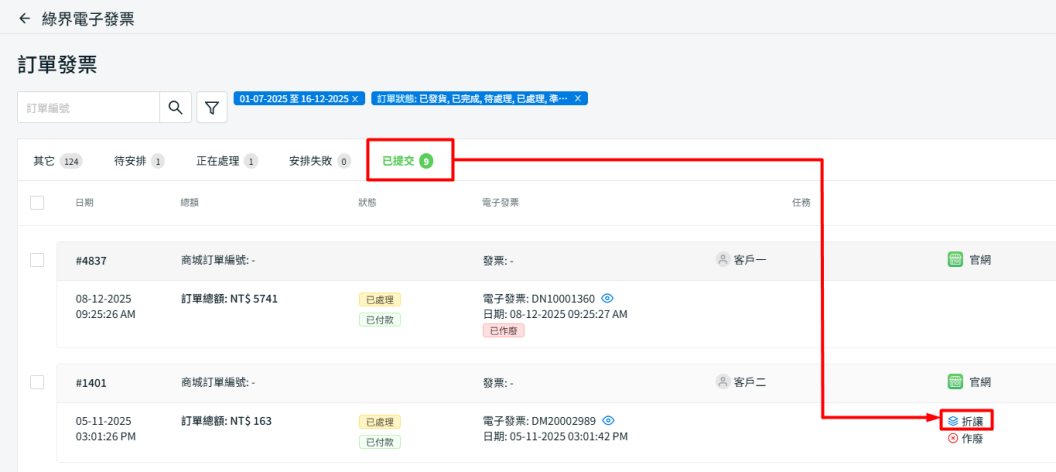
Task: Toggle the select-all checkbox in header
Action: [37, 203]
